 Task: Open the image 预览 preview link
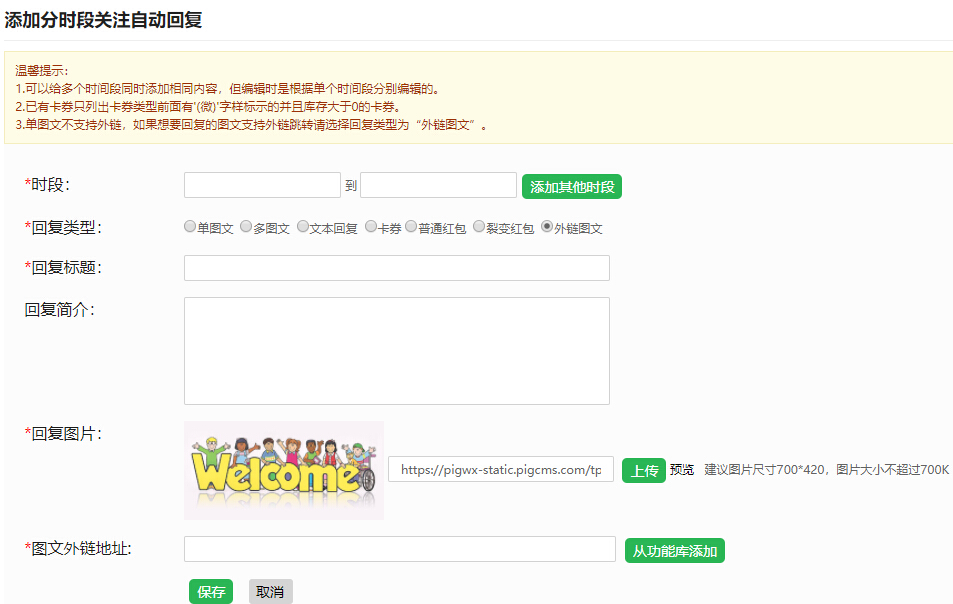pyautogui.click(x=682, y=470)
